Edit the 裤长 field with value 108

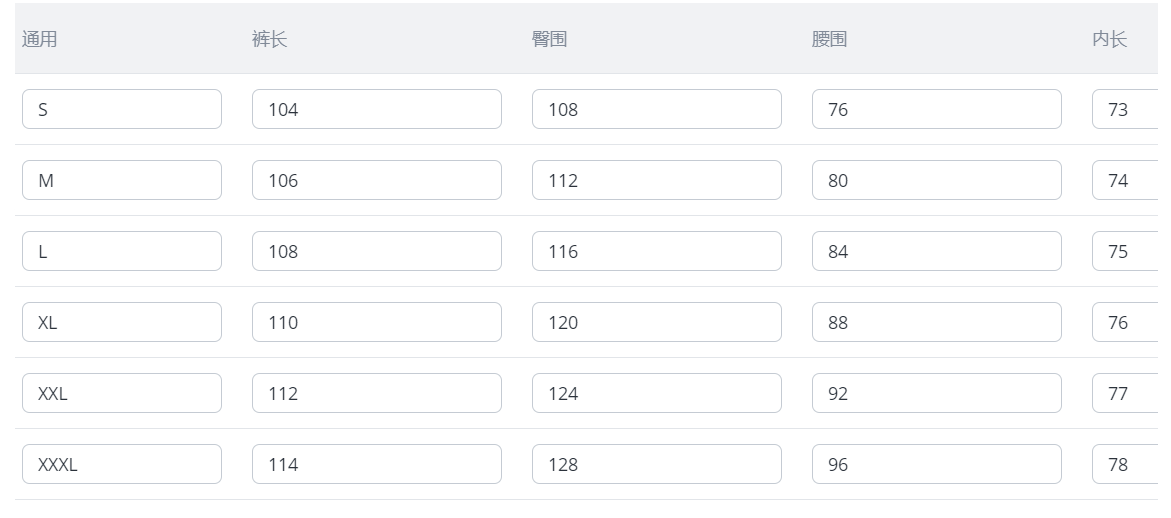pos(376,251)
